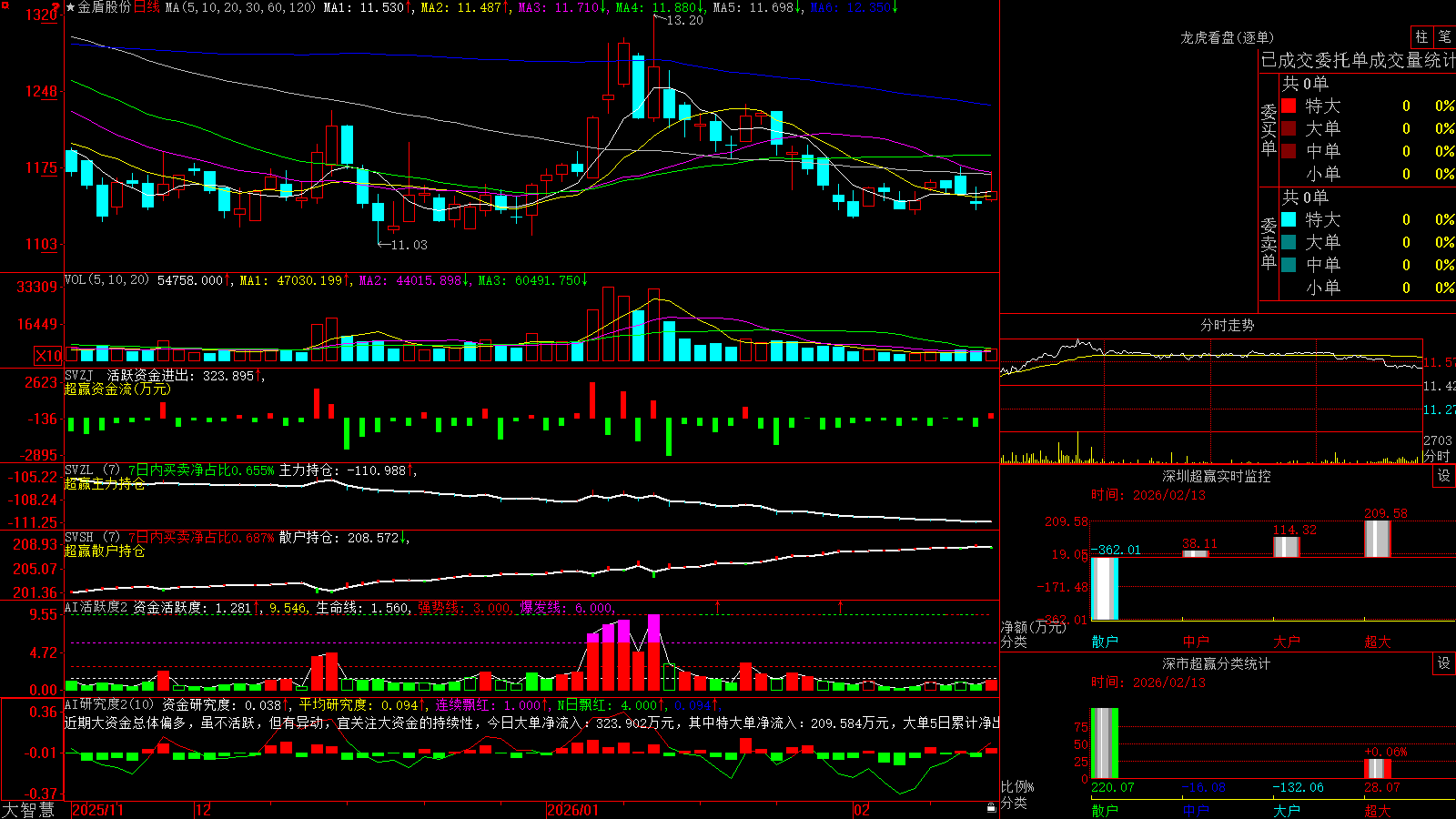Click the lock icon at the chart bottom-right

click(992, 808)
